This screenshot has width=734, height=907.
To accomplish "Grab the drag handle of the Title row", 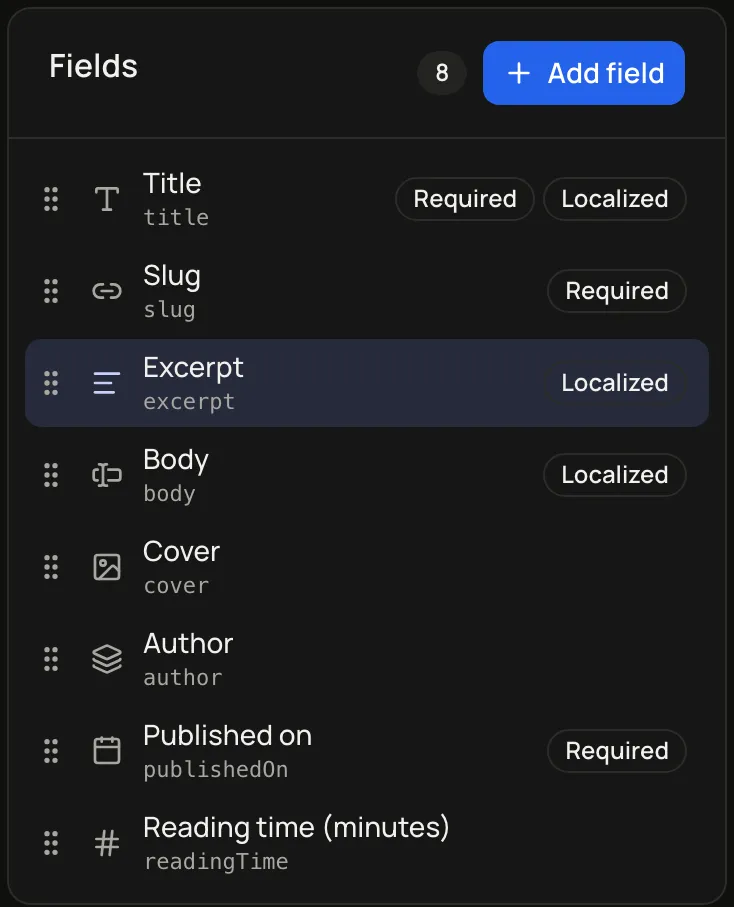I will [51, 199].
